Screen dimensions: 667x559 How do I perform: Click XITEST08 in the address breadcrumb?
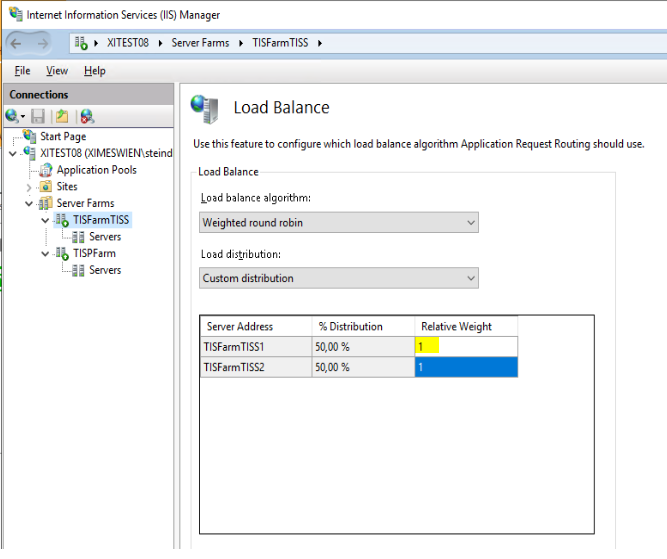point(128,43)
